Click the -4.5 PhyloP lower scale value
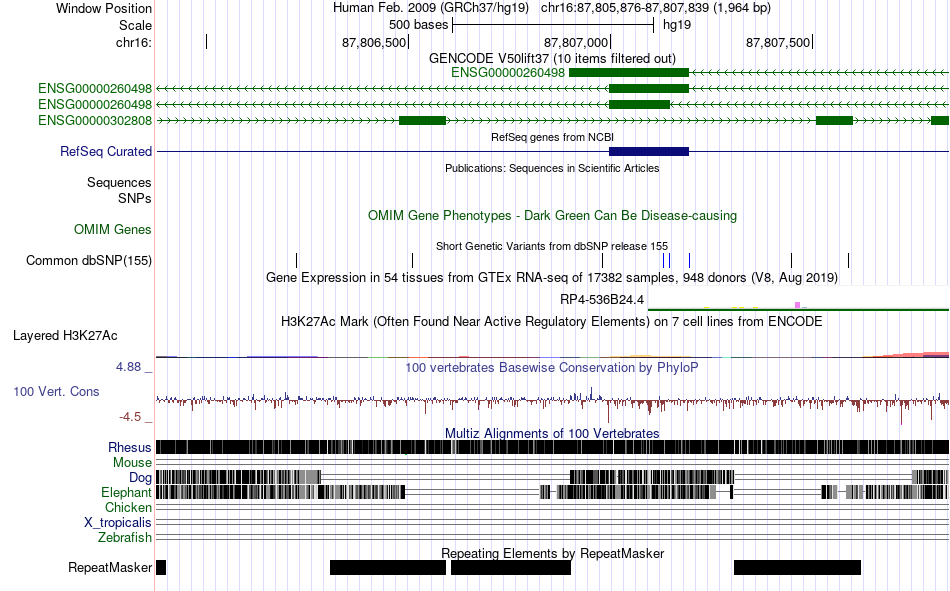Viewport: 950px width, 591px height. point(130,417)
